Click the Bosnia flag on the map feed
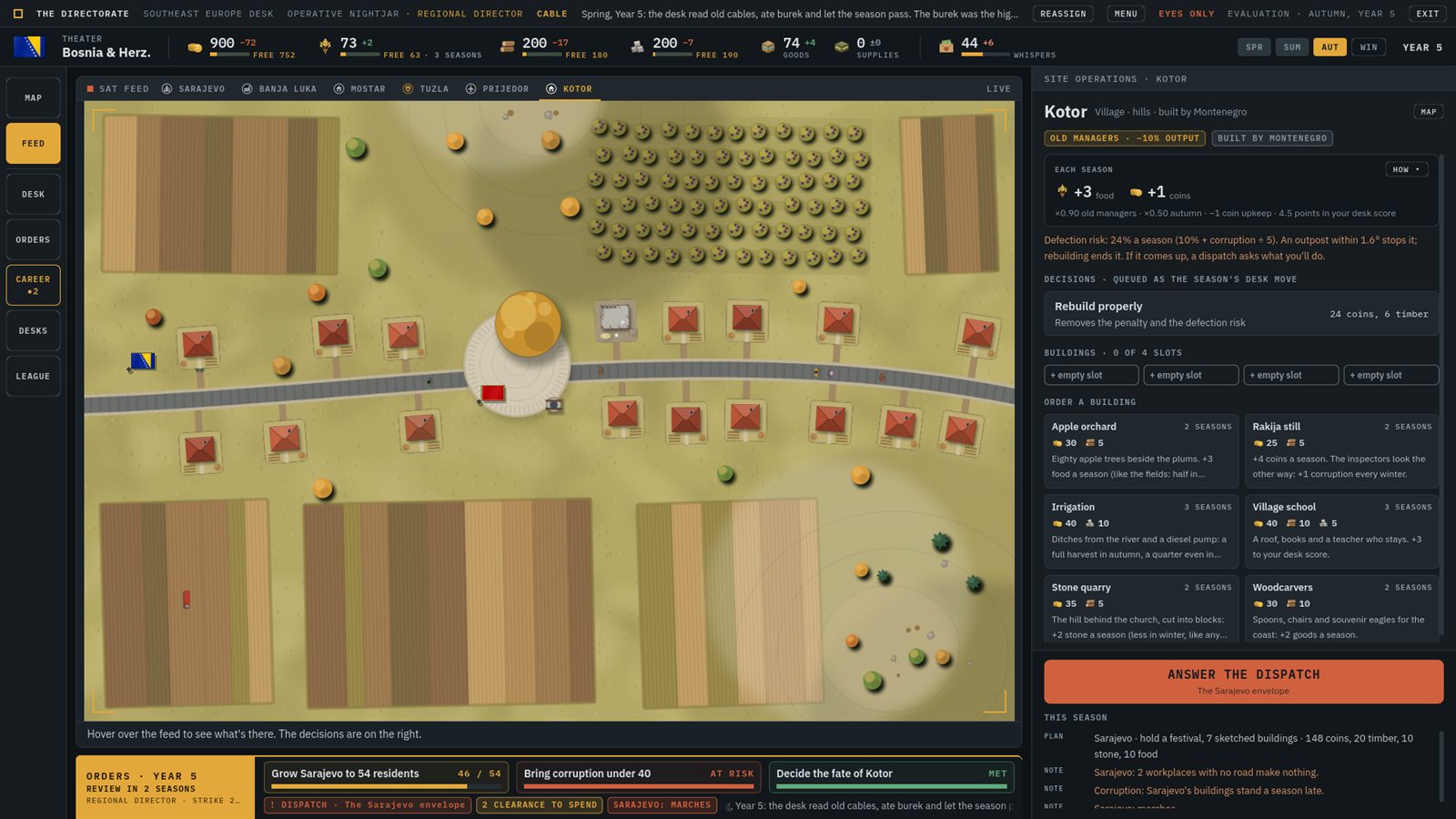The image size is (1456, 819). click(x=143, y=361)
